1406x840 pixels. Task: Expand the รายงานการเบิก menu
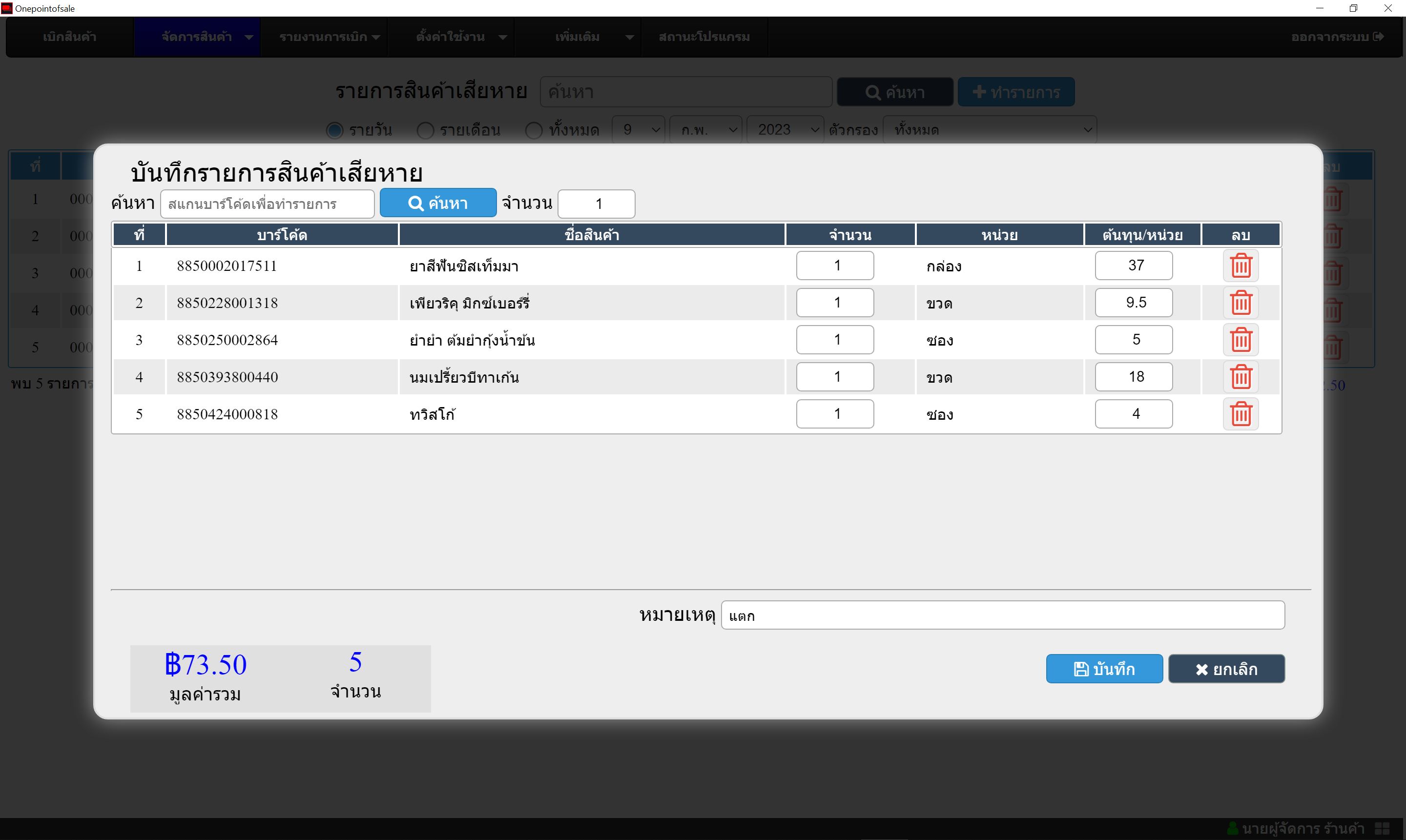pos(324,37)
